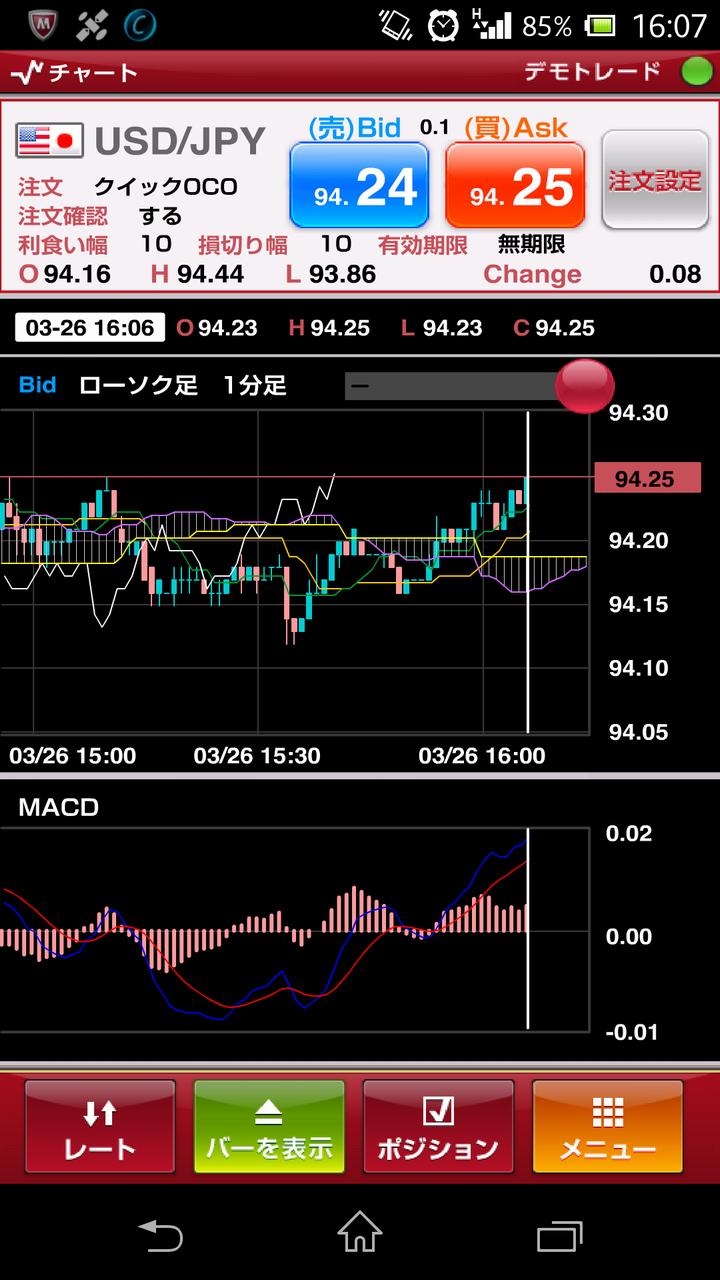Tap the white vertical cursor line on chart

click(x=527, y=570)
